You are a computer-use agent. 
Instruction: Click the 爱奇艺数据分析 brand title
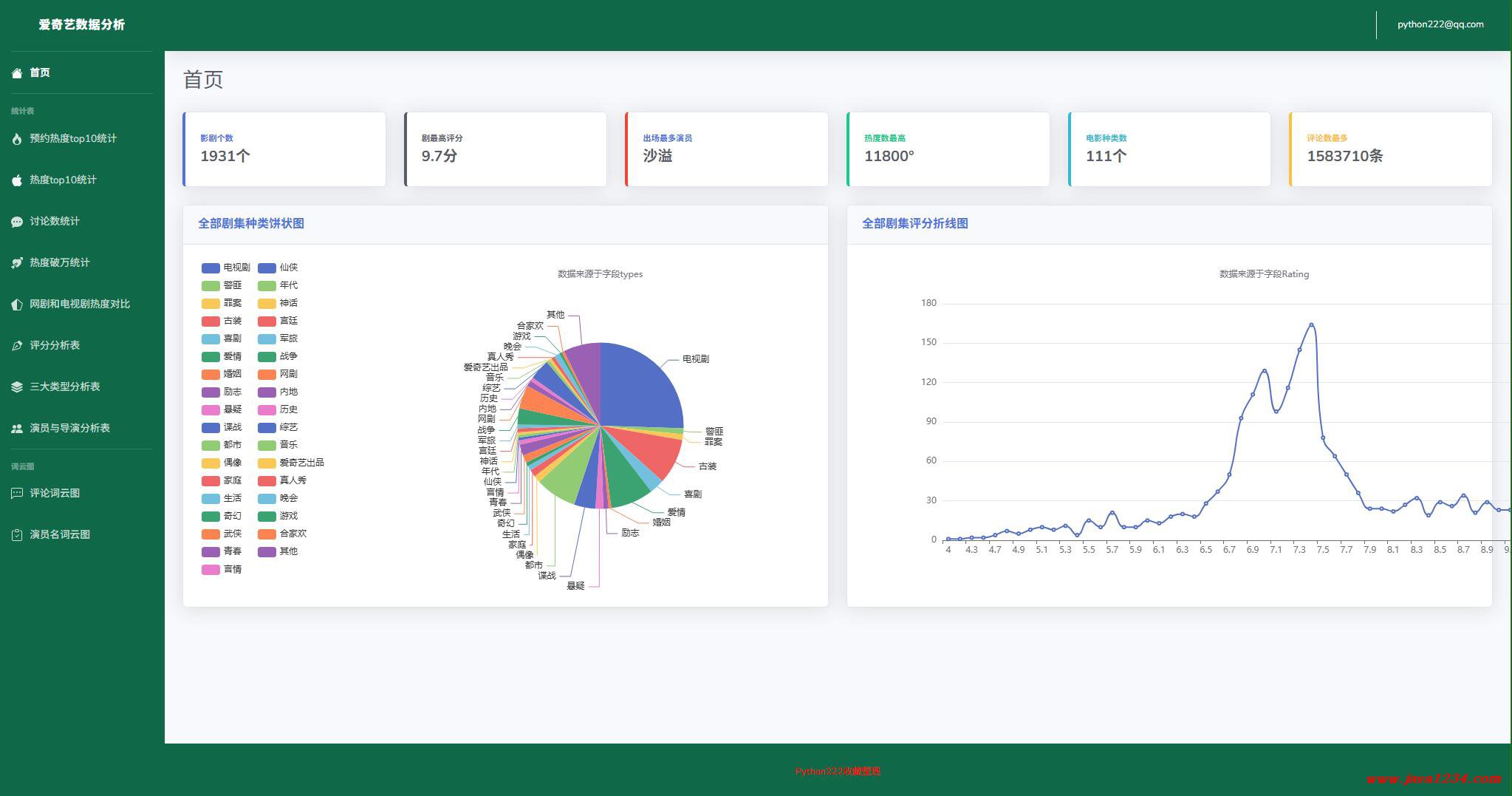tap(82, 24)
